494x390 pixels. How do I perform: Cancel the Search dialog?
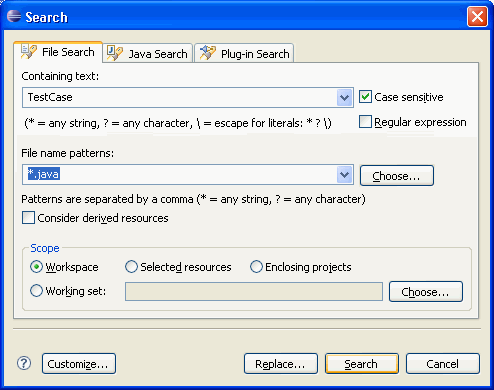(443, 364)
